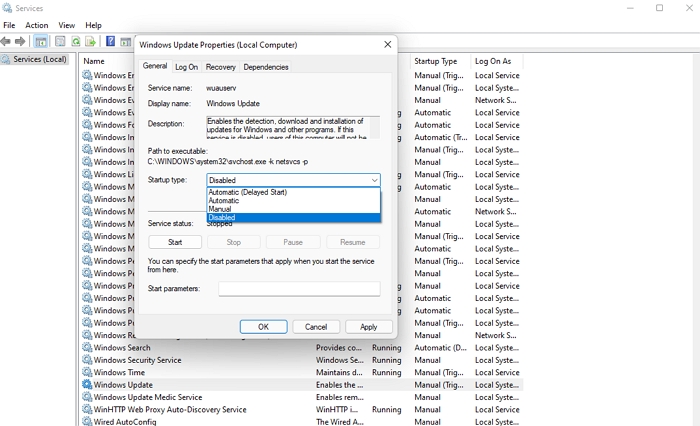700x426 pixels.
Task: Click the gear icon beside Windows Time
Action: click(x=87, y=372)
